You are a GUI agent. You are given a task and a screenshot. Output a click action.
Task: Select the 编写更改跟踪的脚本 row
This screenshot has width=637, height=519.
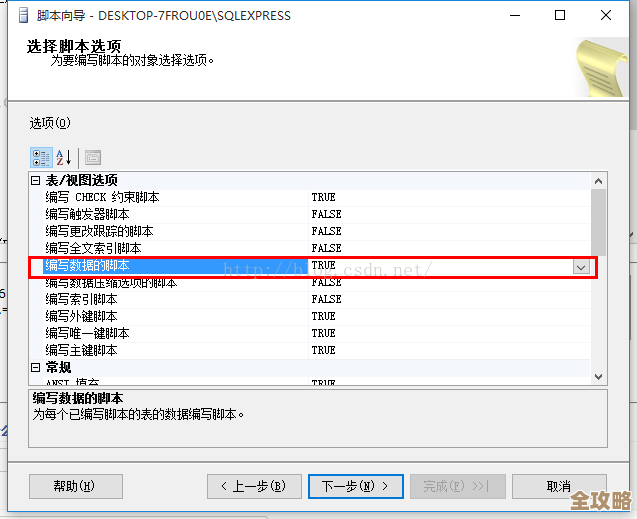(316, 231)
